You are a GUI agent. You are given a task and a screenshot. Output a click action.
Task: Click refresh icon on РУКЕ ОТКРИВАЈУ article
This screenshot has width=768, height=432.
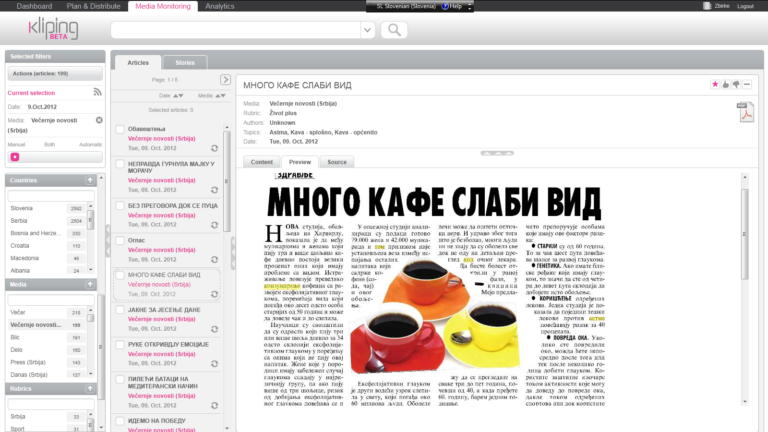tap(215, 364)
